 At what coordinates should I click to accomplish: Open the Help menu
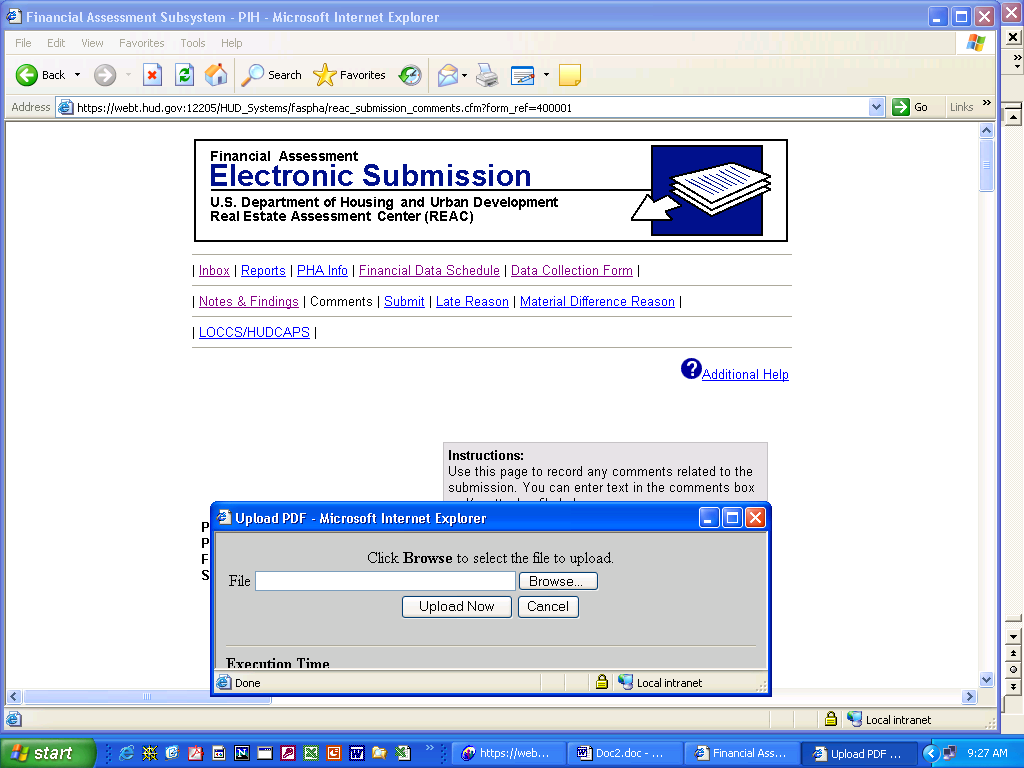[x=231, y=43]
